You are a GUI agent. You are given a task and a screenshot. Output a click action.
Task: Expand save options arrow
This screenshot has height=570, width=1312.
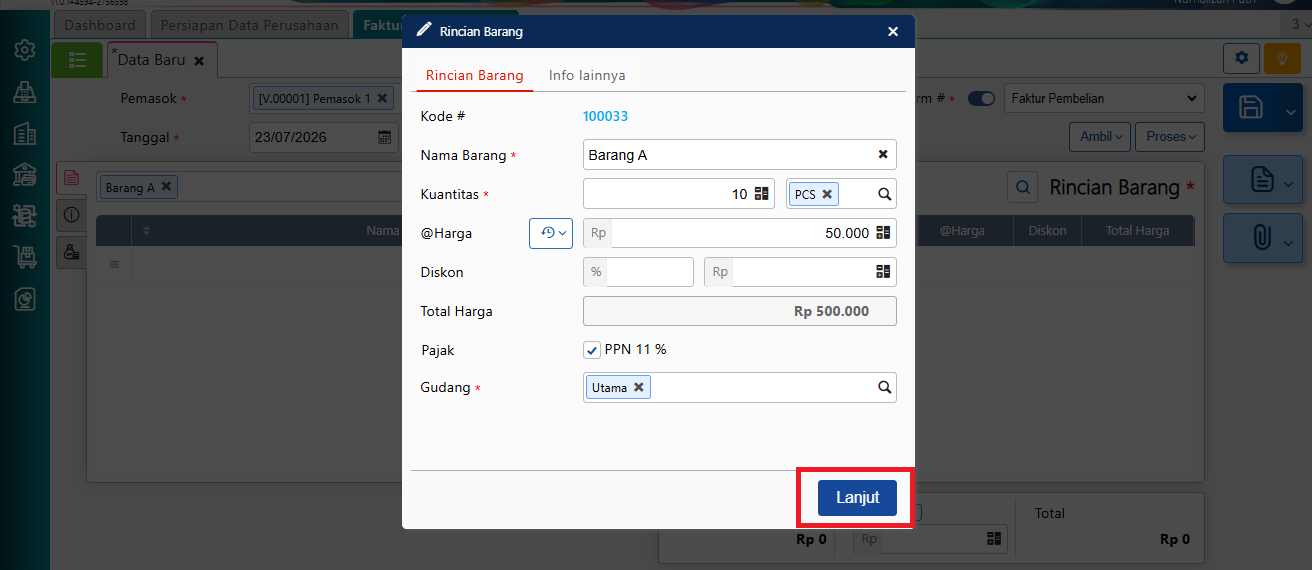pos(1289,110)
